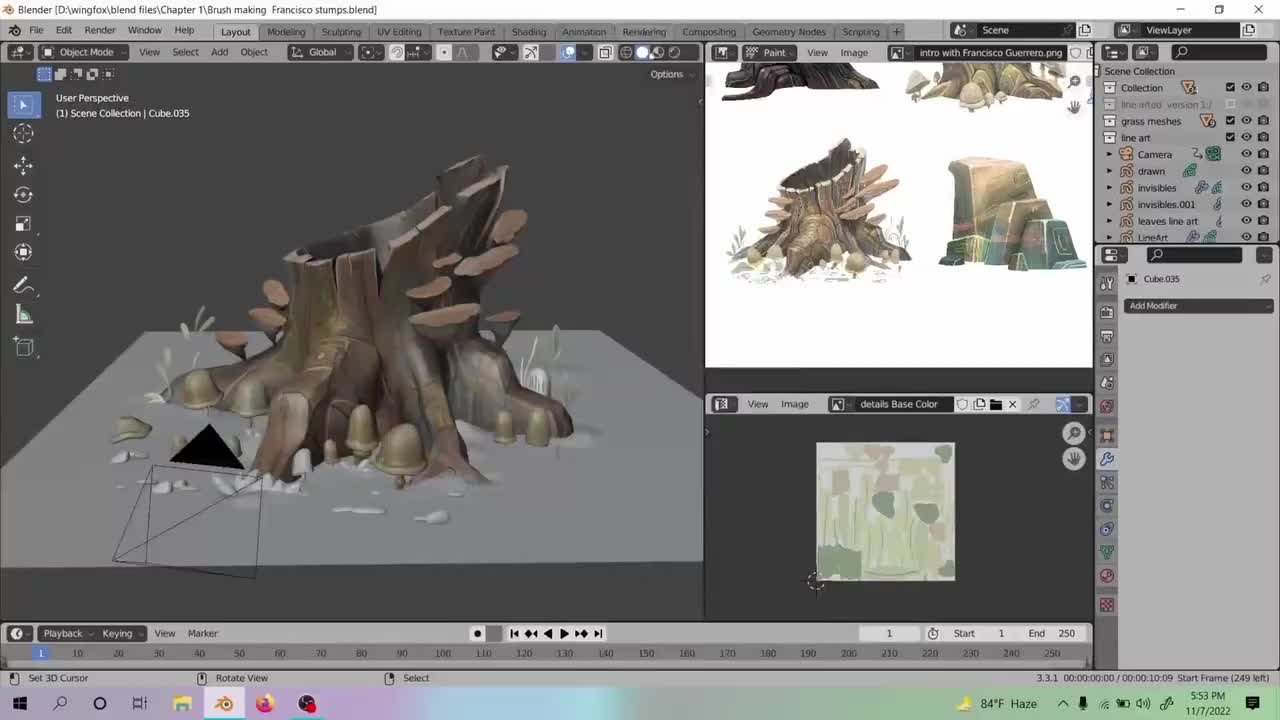Toggle auto keying record button
This screenshot has height=720, width=1280.
coord(477,633)
